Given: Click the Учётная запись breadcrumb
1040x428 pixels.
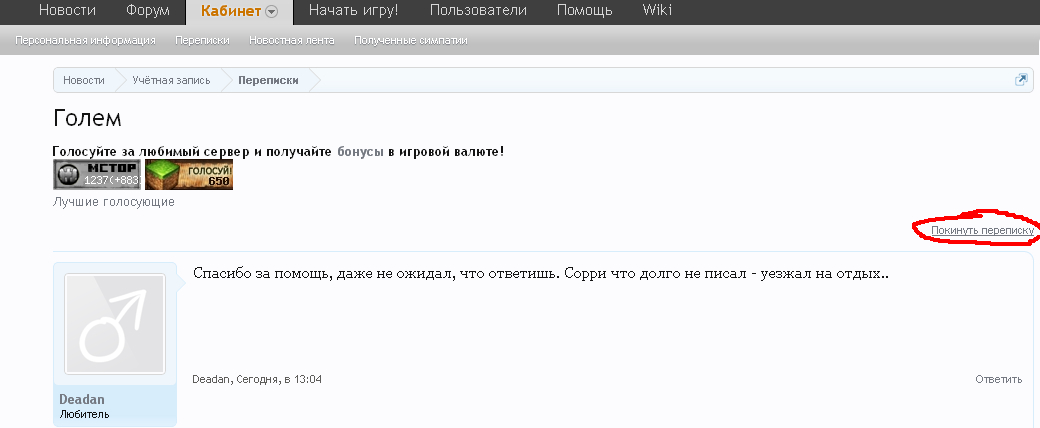Looking at the screenshot, I should 171,80.
